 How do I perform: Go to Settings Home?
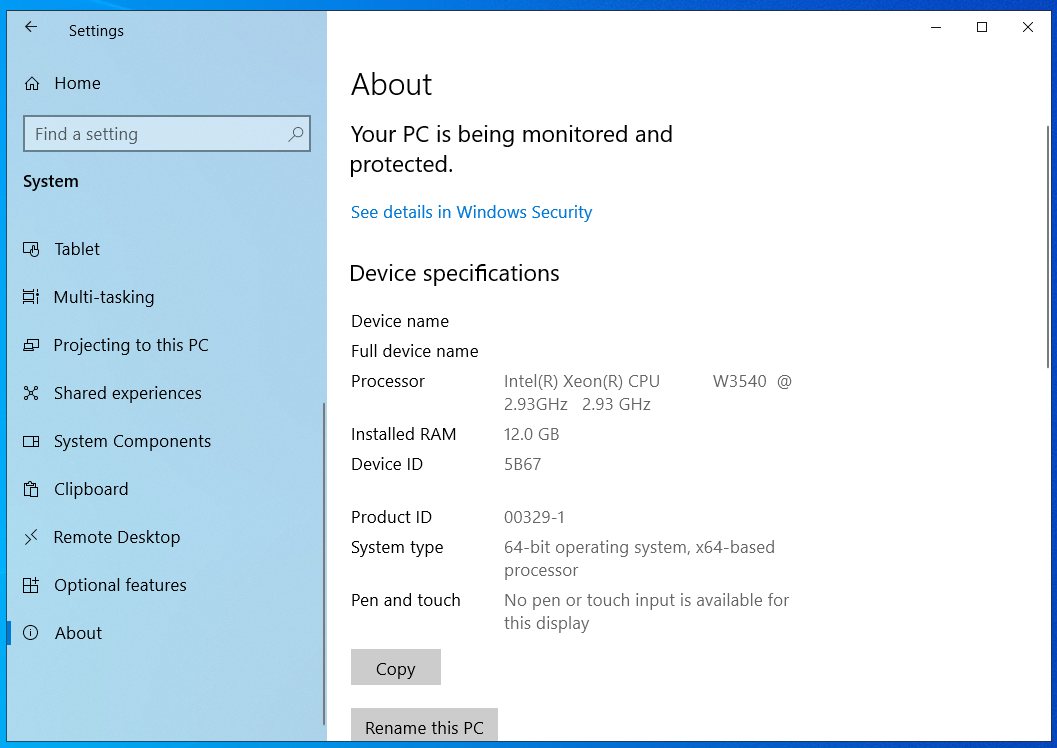point(166,84)
